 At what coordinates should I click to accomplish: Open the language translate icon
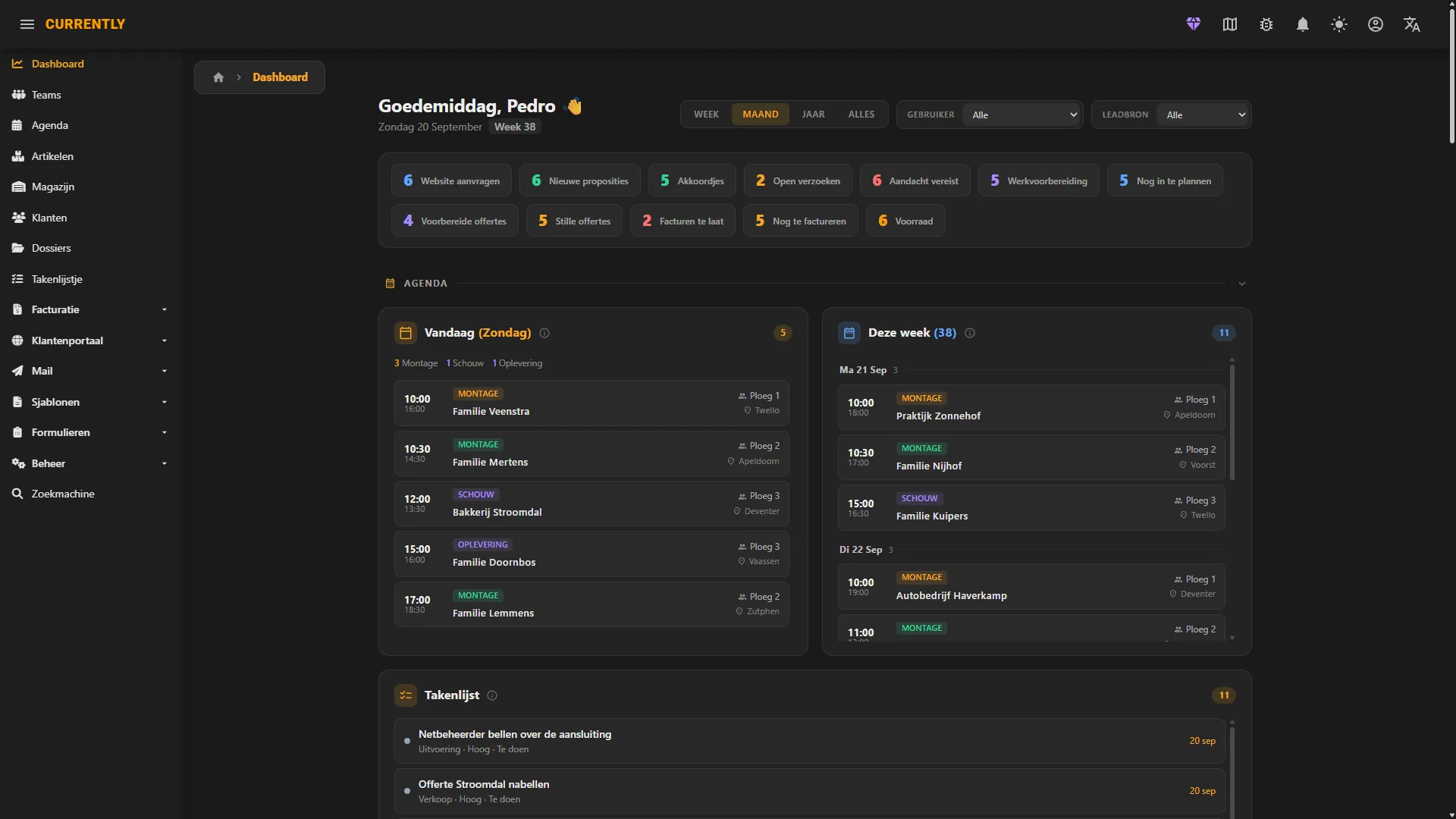[1412, 24]
